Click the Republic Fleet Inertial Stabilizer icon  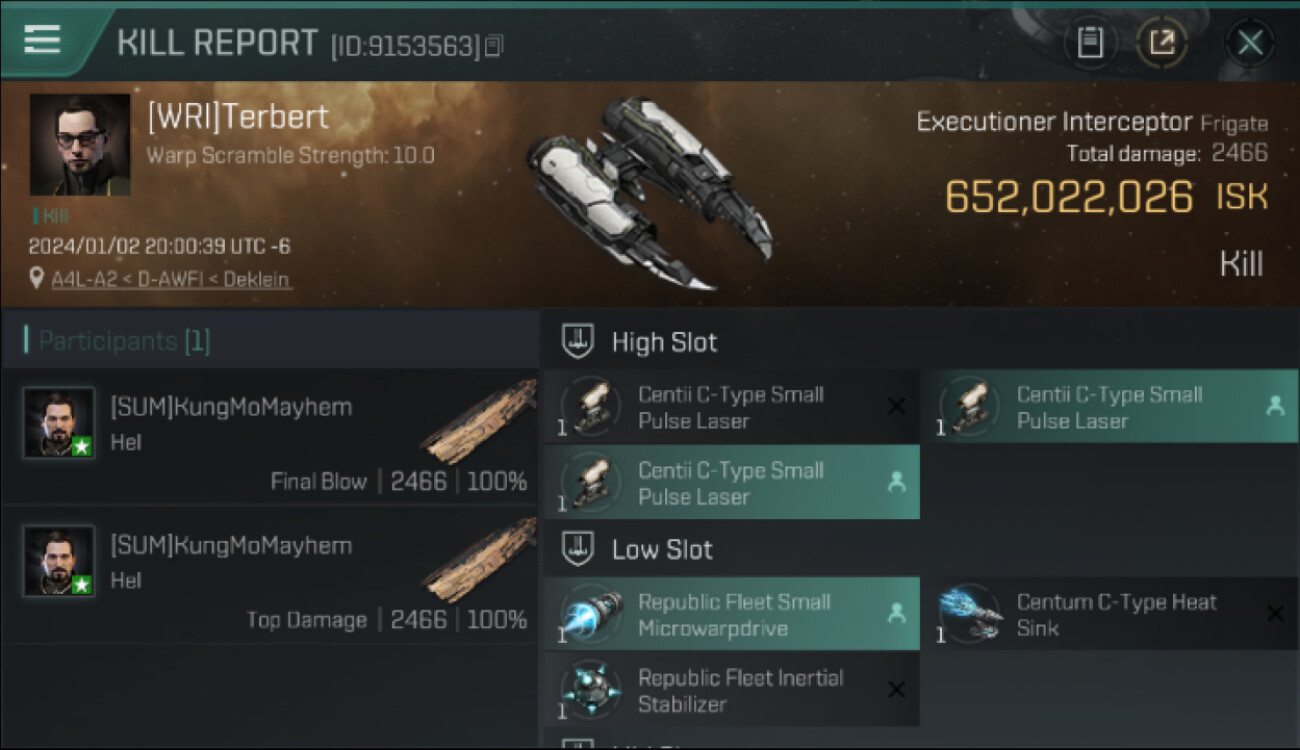(591, 690)
